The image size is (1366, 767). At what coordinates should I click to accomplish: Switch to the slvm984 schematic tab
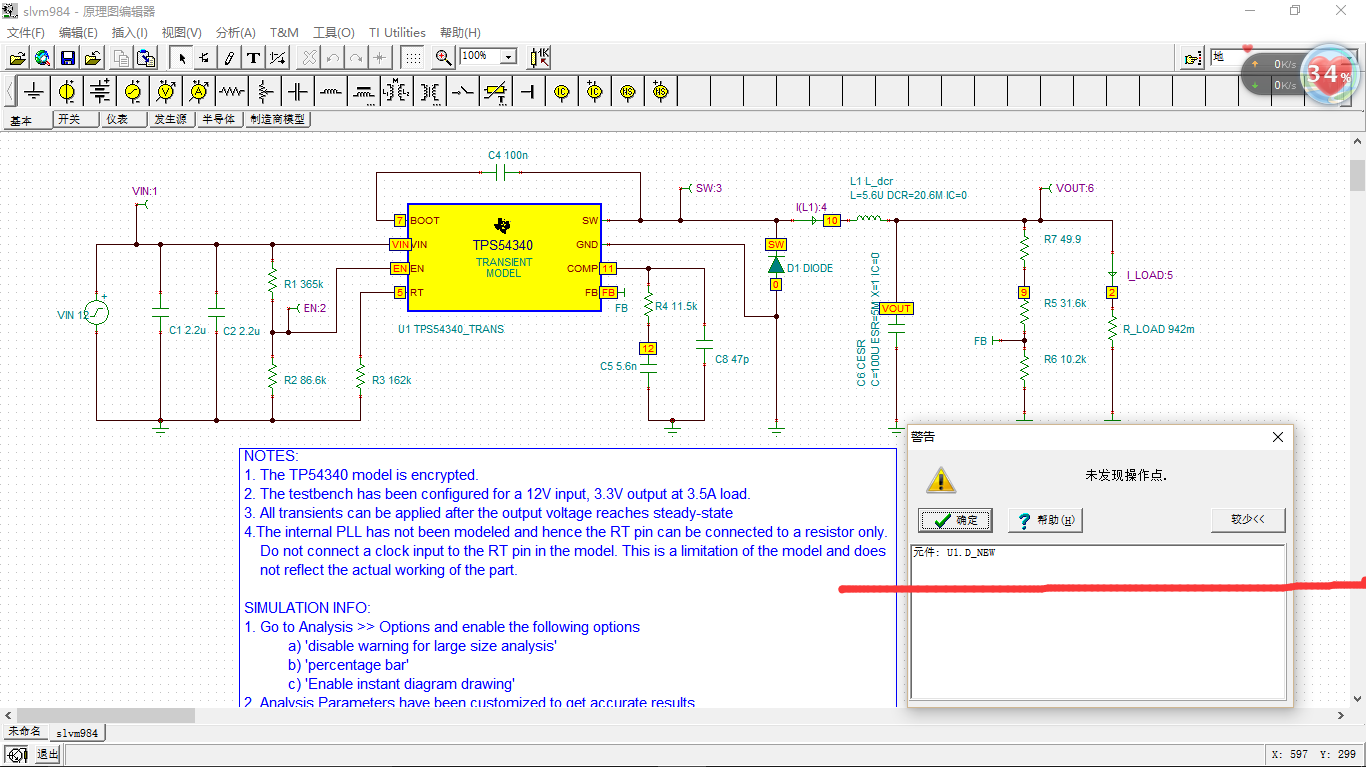(77, 733)
